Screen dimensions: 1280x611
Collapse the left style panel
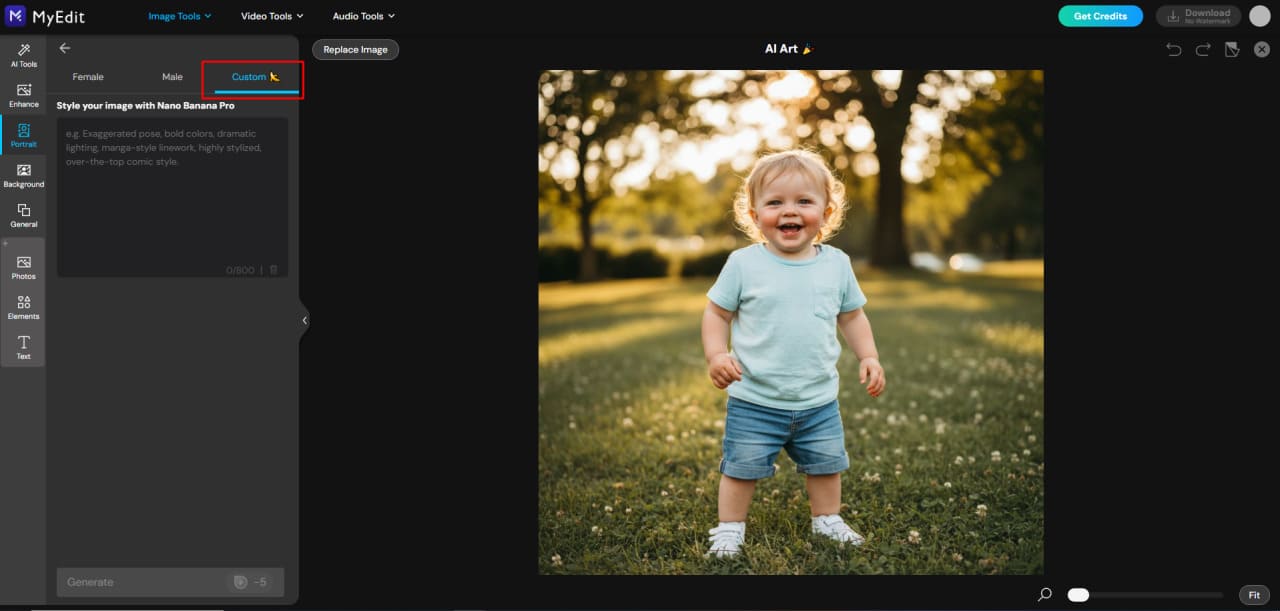[x=305, y=320]
